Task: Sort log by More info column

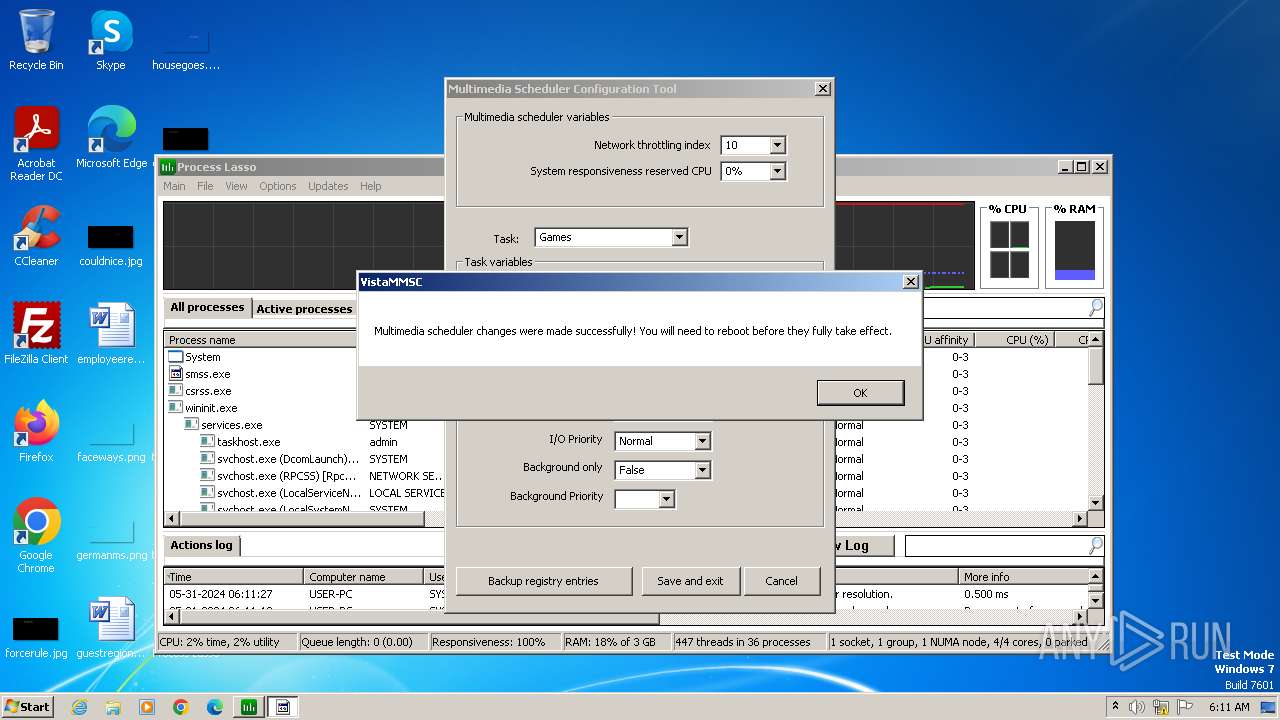Action: coord(1021,577)
